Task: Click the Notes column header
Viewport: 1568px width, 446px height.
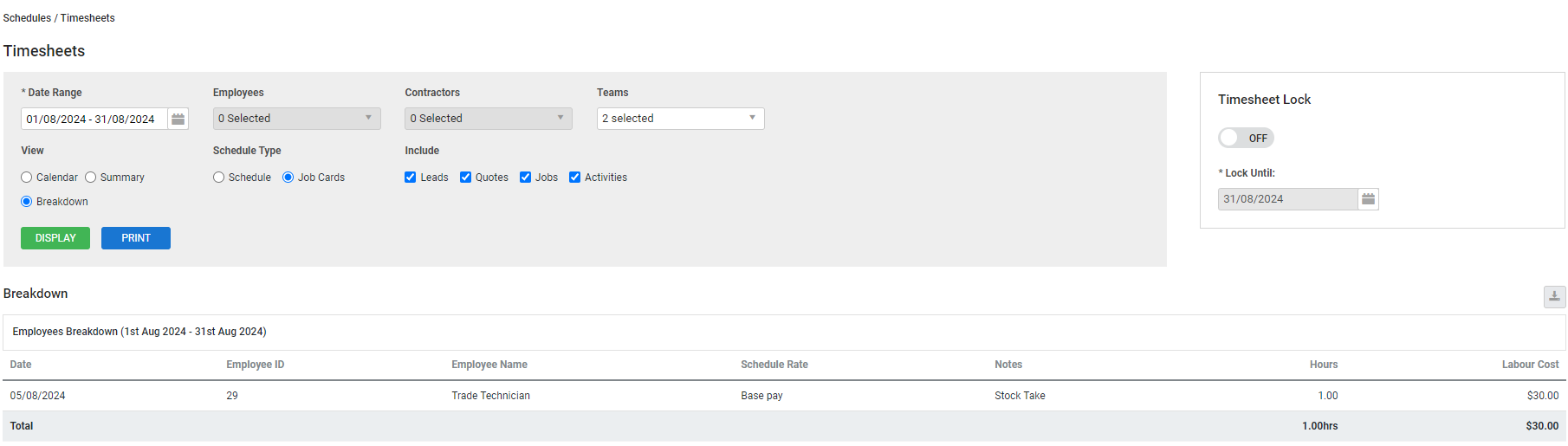Action: pyautogui.click(x=1008, y=365)
